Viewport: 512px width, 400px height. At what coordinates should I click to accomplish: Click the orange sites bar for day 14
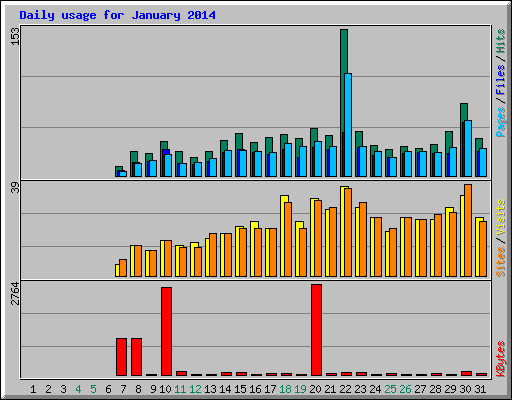(x=228, y=255)
